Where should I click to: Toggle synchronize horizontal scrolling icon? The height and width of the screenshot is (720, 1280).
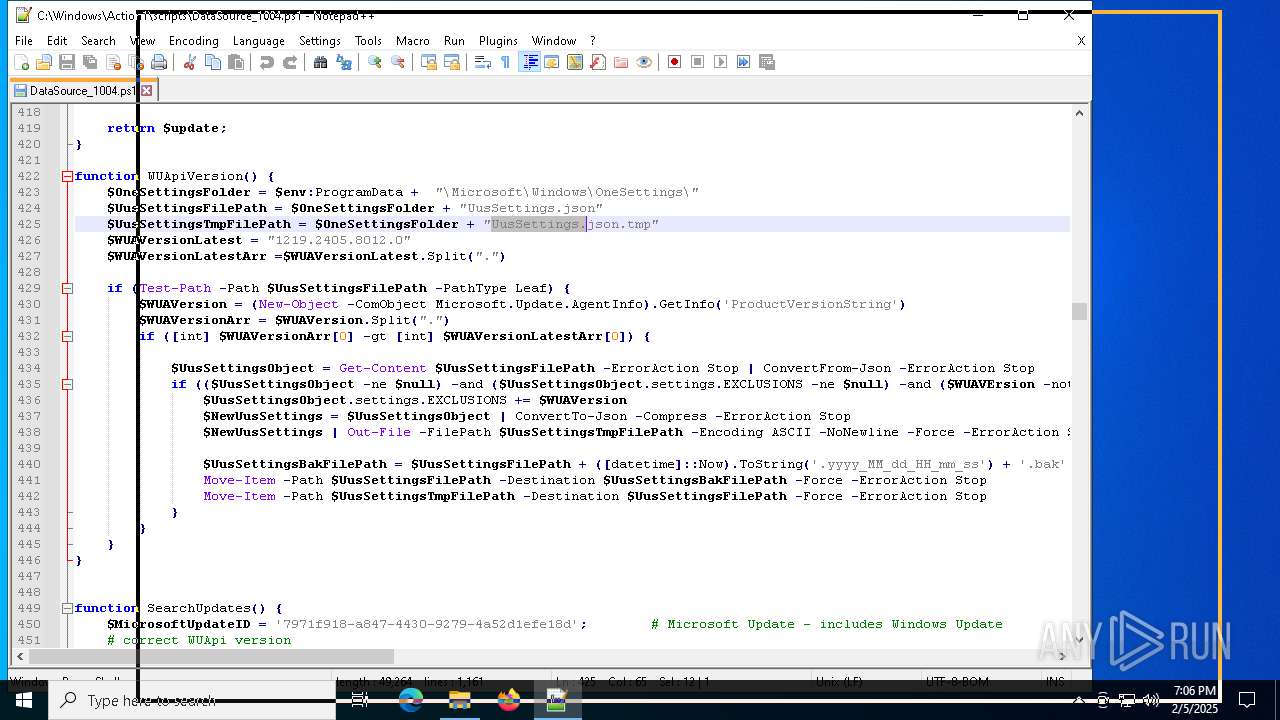point(451,62)
